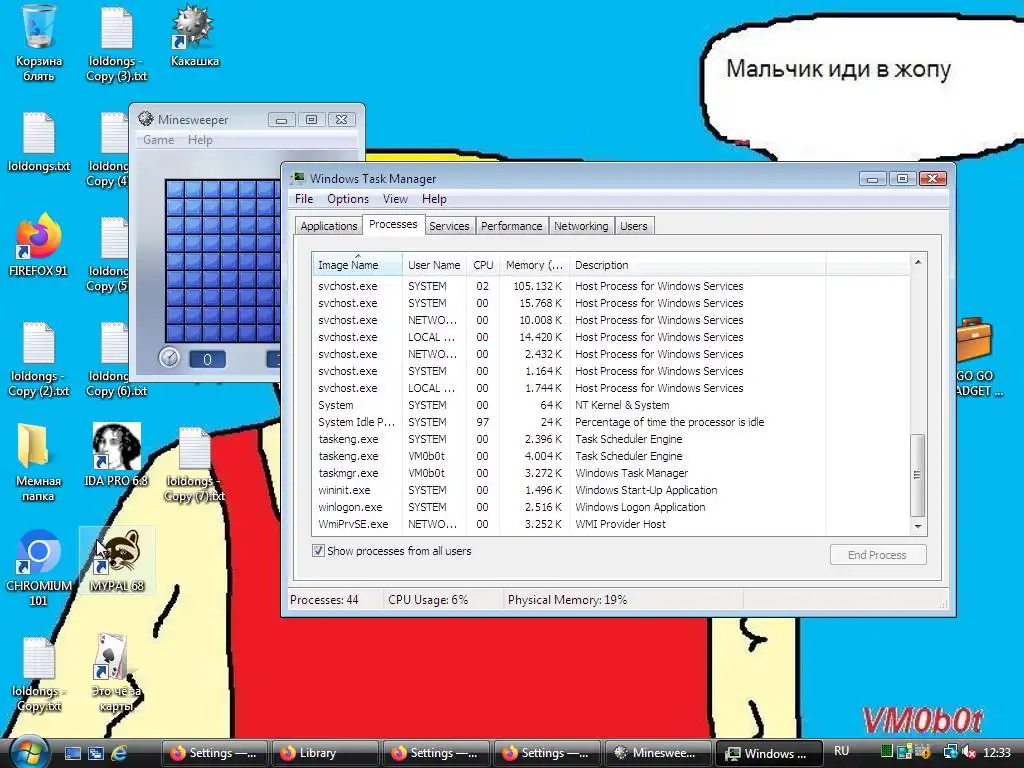Open the Task Manager Help menu
Viewport: 1024px width, 768px height.
(x=434, y=199)
